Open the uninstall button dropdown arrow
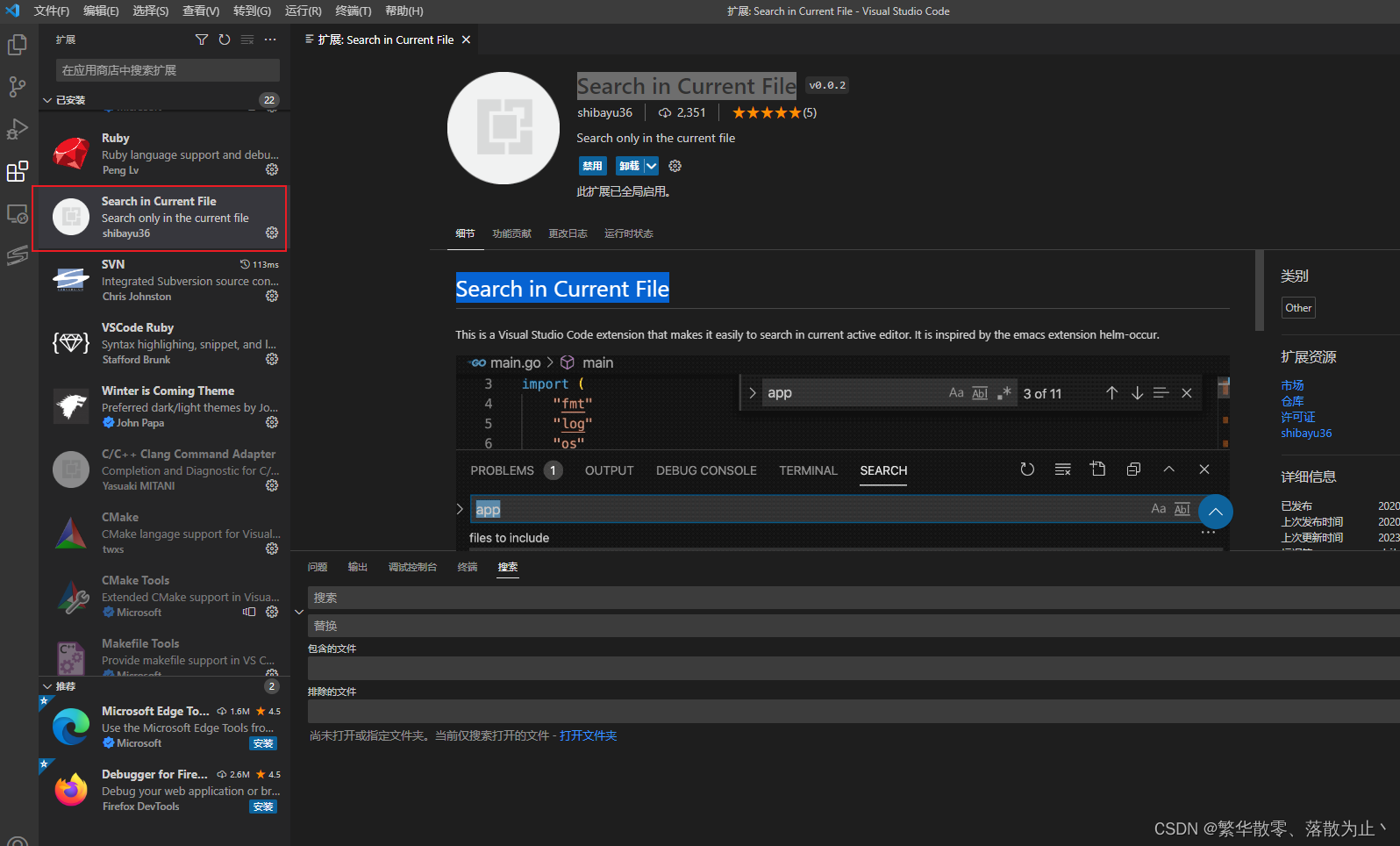Viewport: 1400px width, 846px height. click(651, 166)
